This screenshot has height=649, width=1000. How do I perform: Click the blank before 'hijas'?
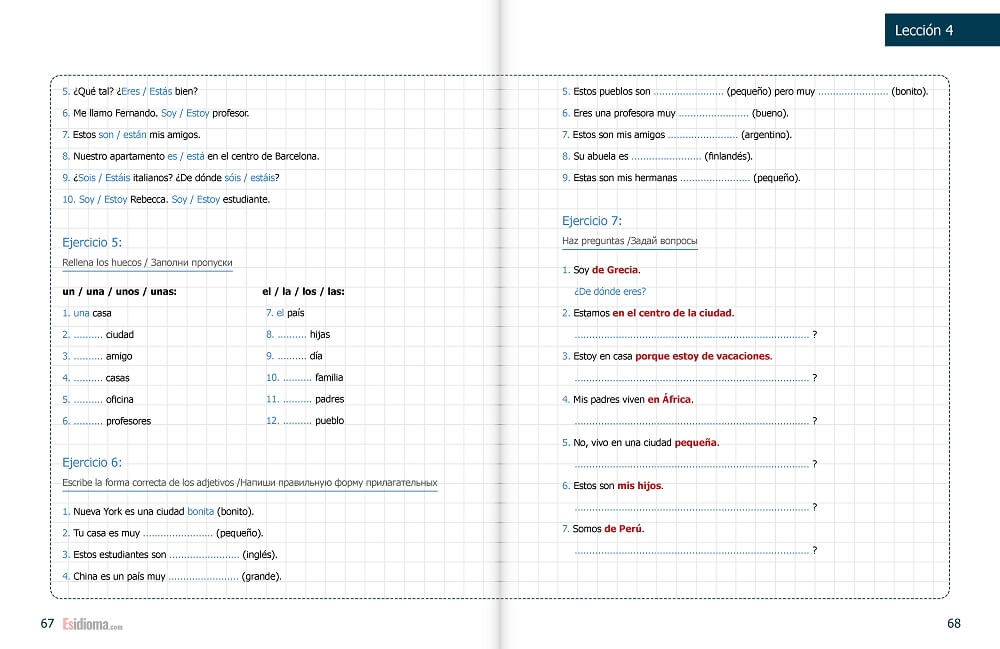coord(292,335)
